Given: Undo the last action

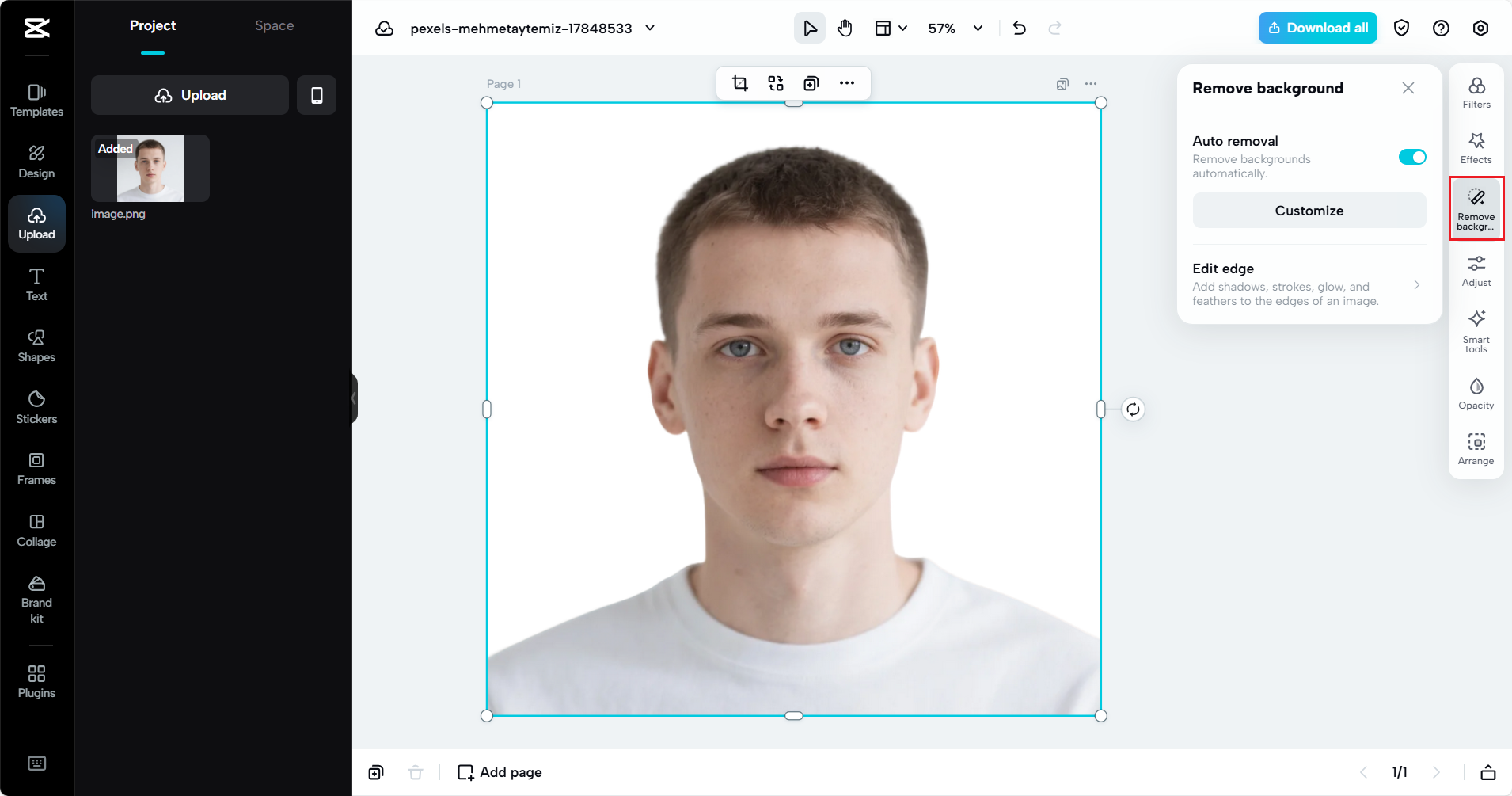Looking at the screenshot, I should pos(1019,29).
